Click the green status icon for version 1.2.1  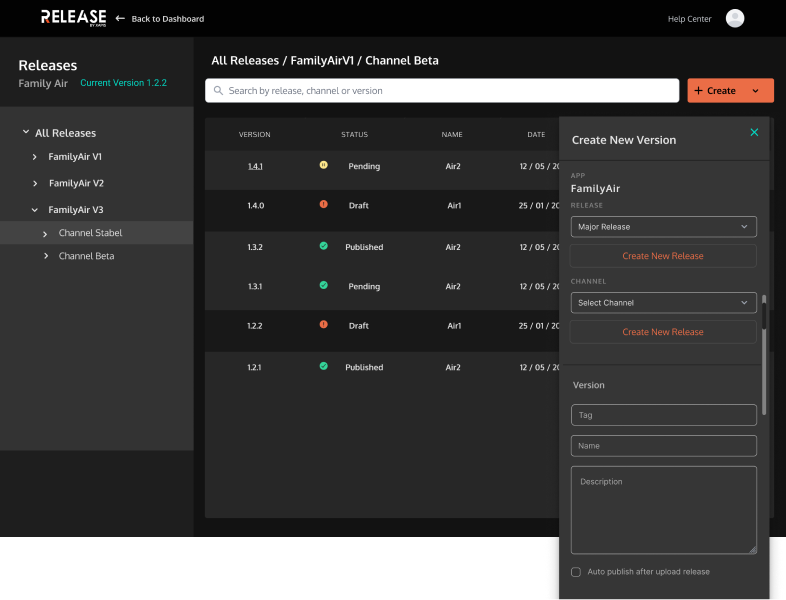click(x=323, y=366)
